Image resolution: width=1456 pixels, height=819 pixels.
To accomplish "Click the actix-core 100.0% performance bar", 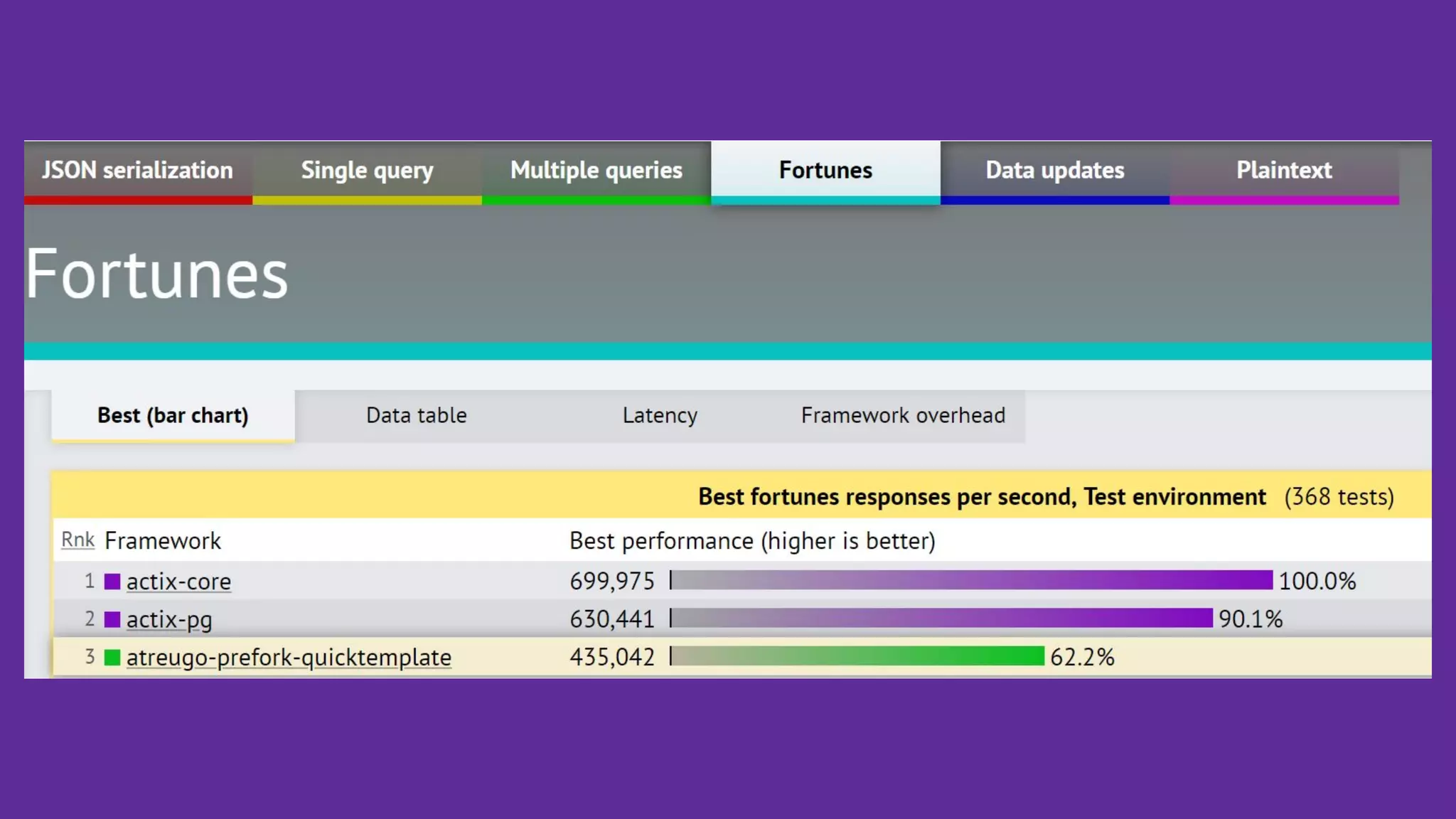I will coord(971,580).
